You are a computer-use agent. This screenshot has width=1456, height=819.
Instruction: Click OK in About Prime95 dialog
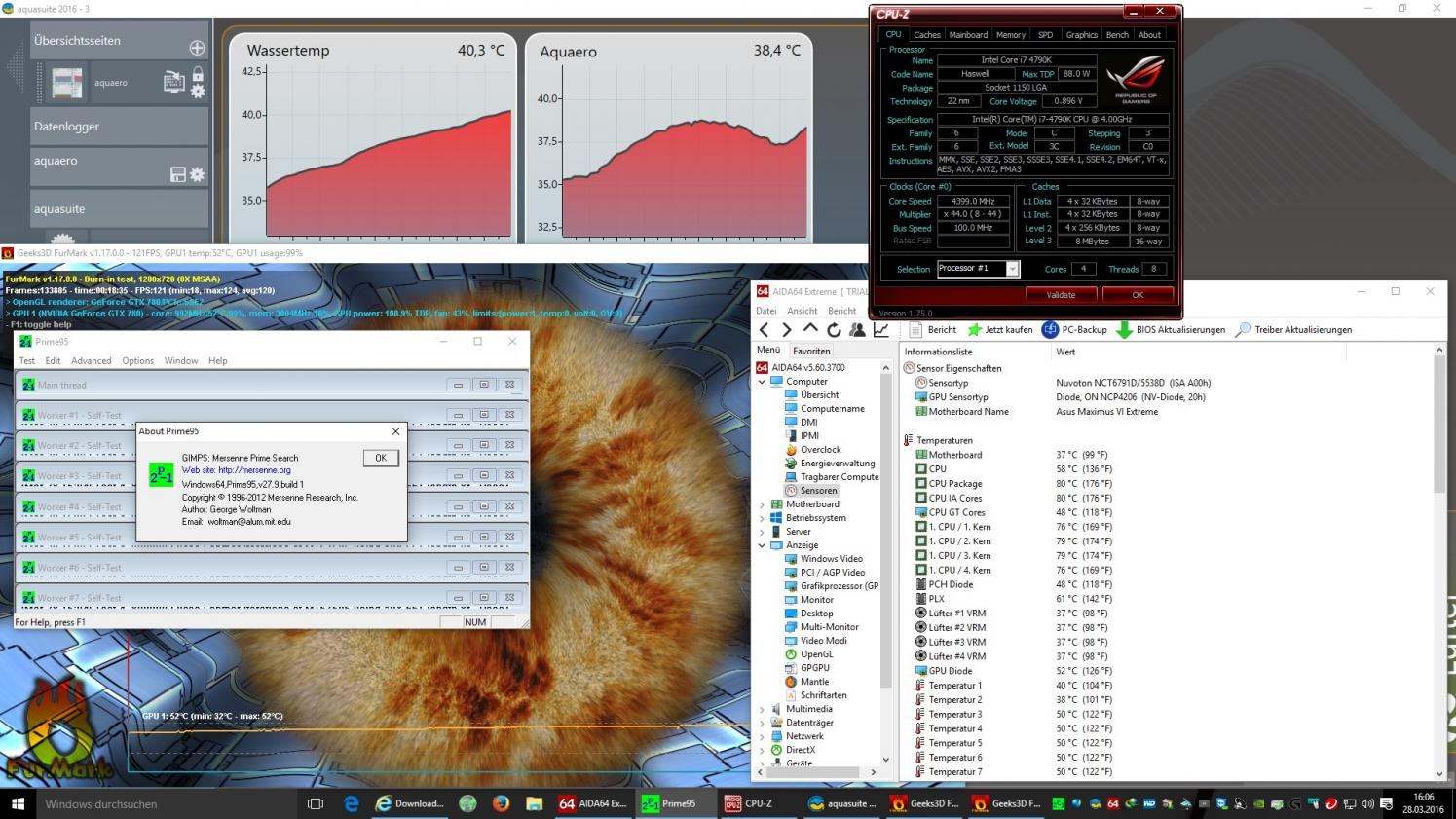pos(381,458)
